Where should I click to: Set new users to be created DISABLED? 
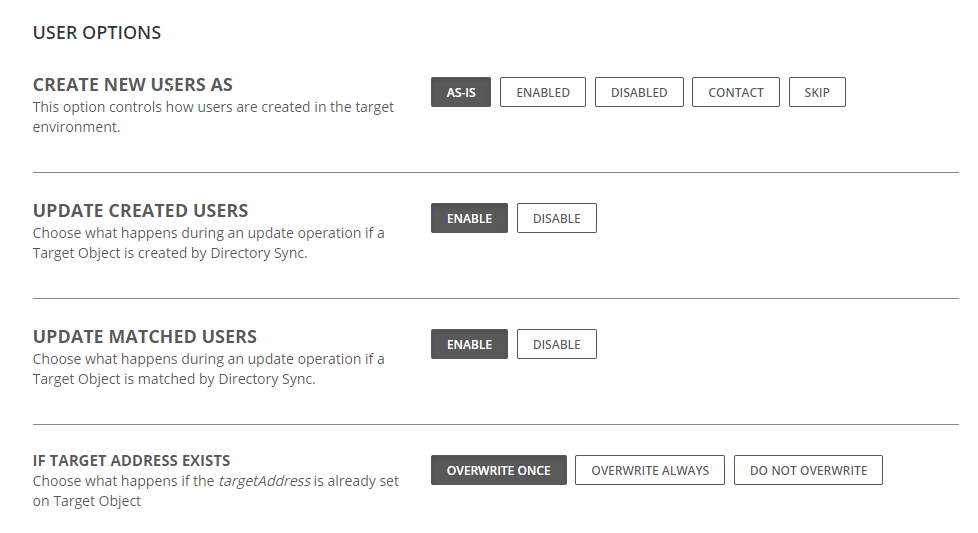click(639, 92)
